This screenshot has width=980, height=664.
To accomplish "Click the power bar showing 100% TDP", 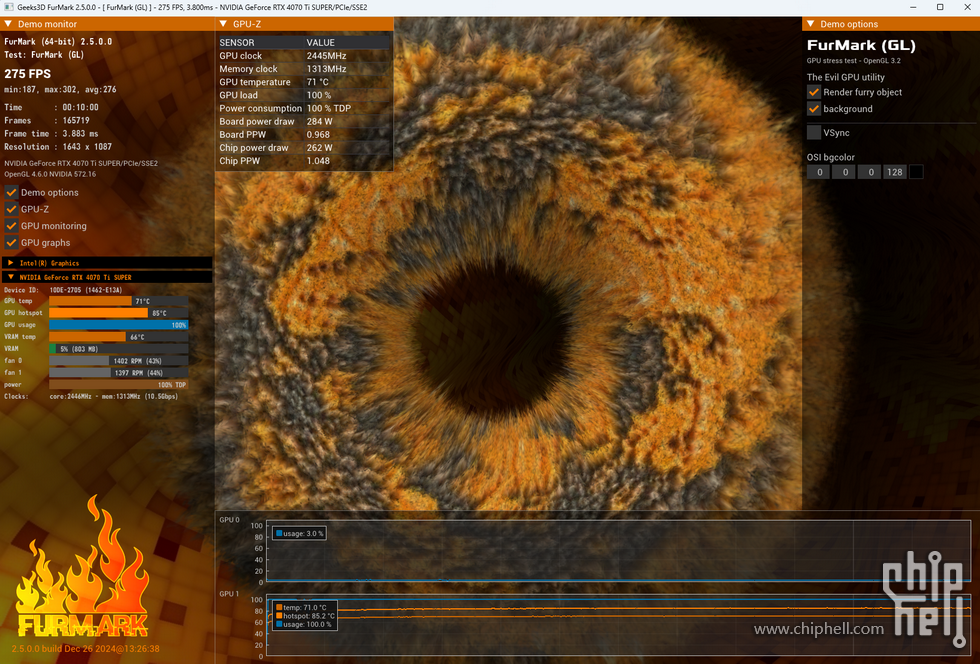I will point(119,385).
